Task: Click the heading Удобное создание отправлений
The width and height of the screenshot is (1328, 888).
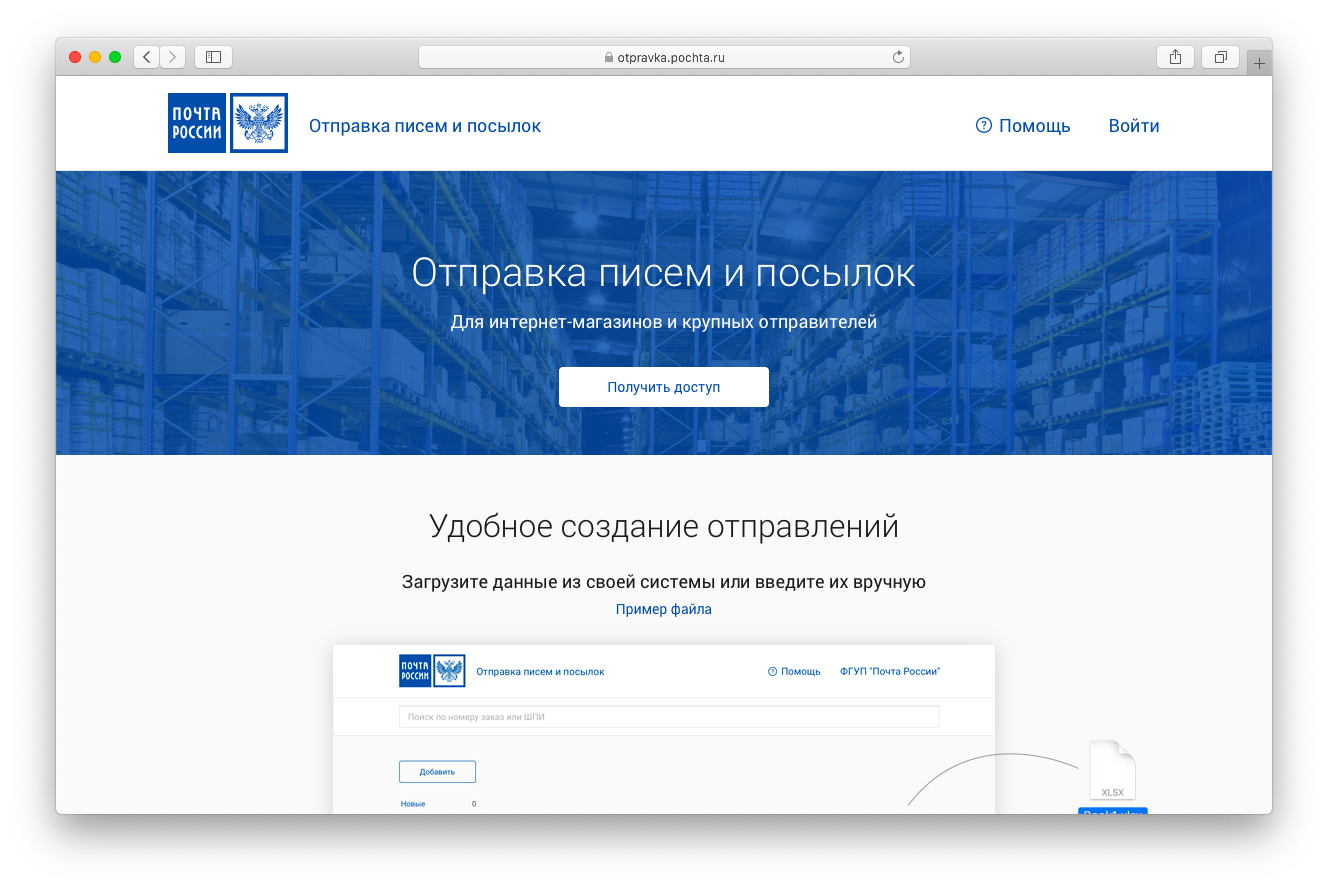Action: click(664, 526)
